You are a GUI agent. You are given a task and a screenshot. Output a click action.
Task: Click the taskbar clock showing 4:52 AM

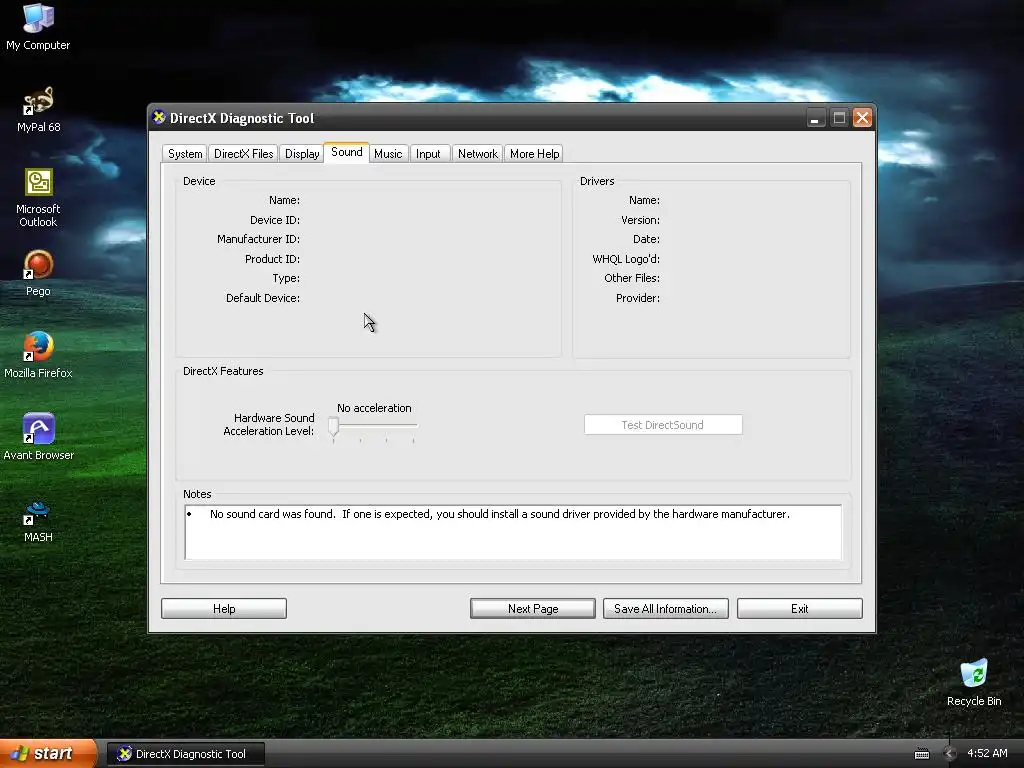click(x=987, y=753)
